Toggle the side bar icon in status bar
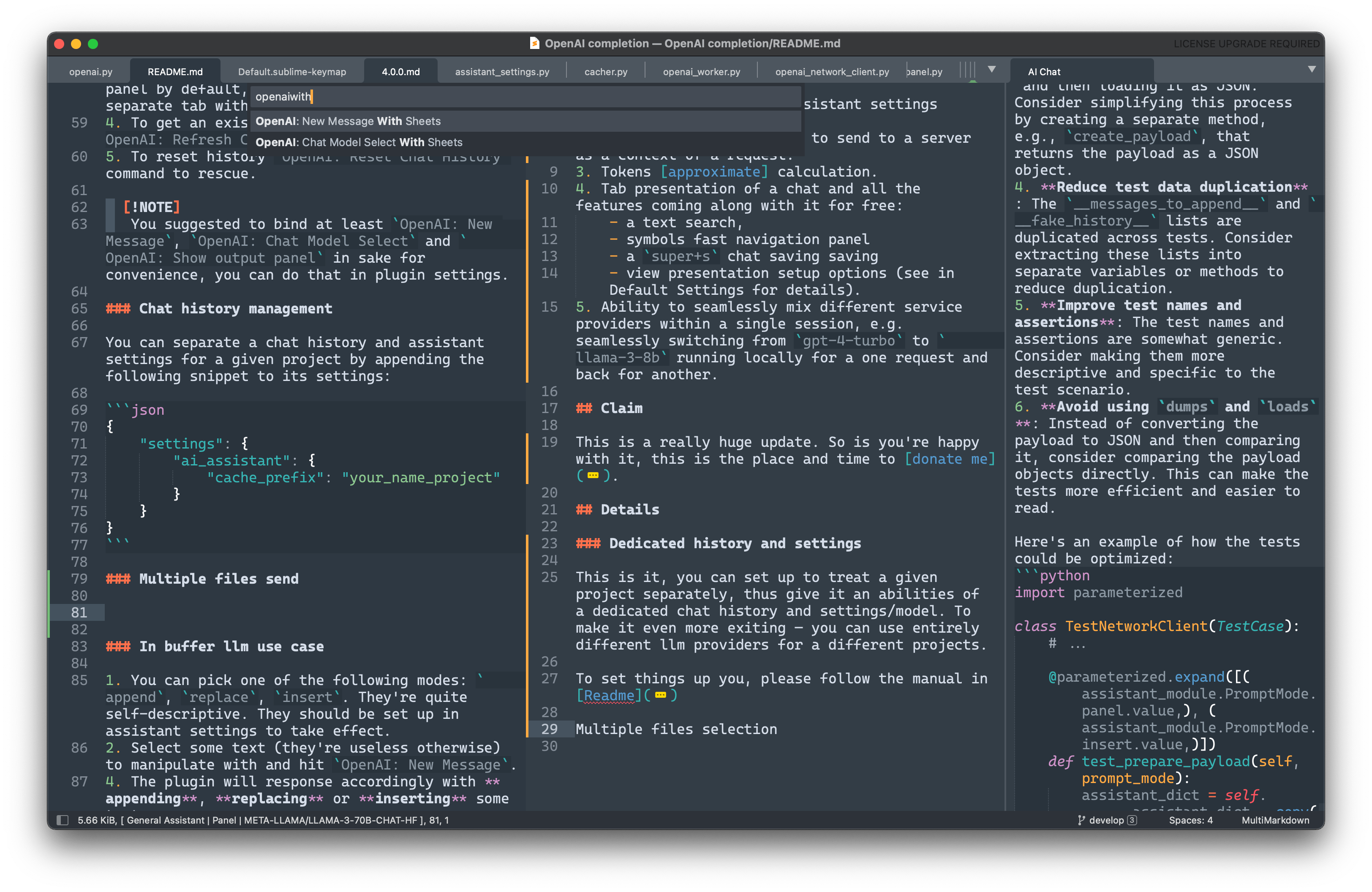 pos(63,820)
